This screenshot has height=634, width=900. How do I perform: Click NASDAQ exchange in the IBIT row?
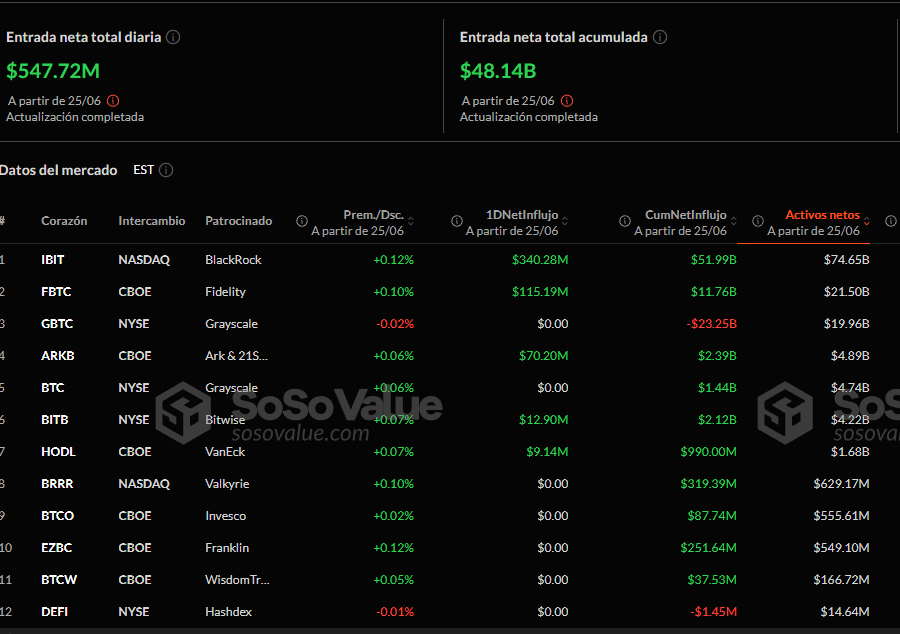(144, 260)
